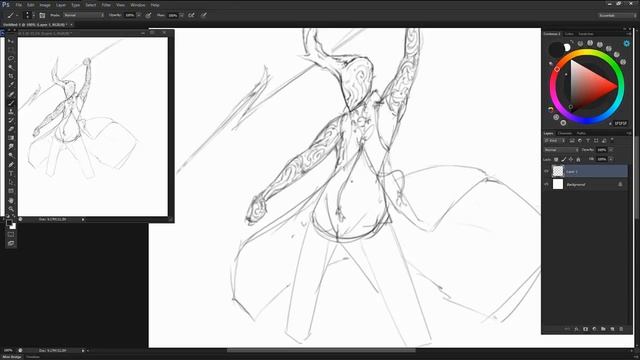640x360 pixels.
Task: Toggle pressure for size button
Action: [x=203, y=15]
